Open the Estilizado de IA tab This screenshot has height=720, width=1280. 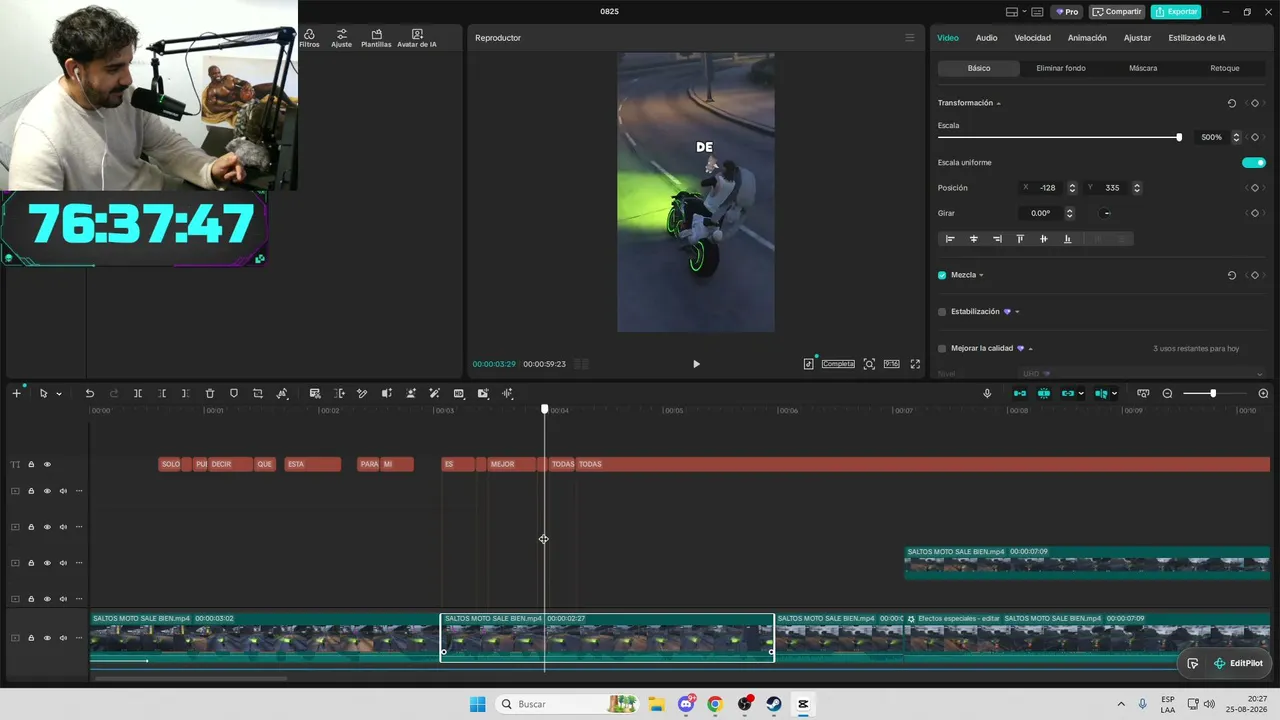tap(1197, 38)
